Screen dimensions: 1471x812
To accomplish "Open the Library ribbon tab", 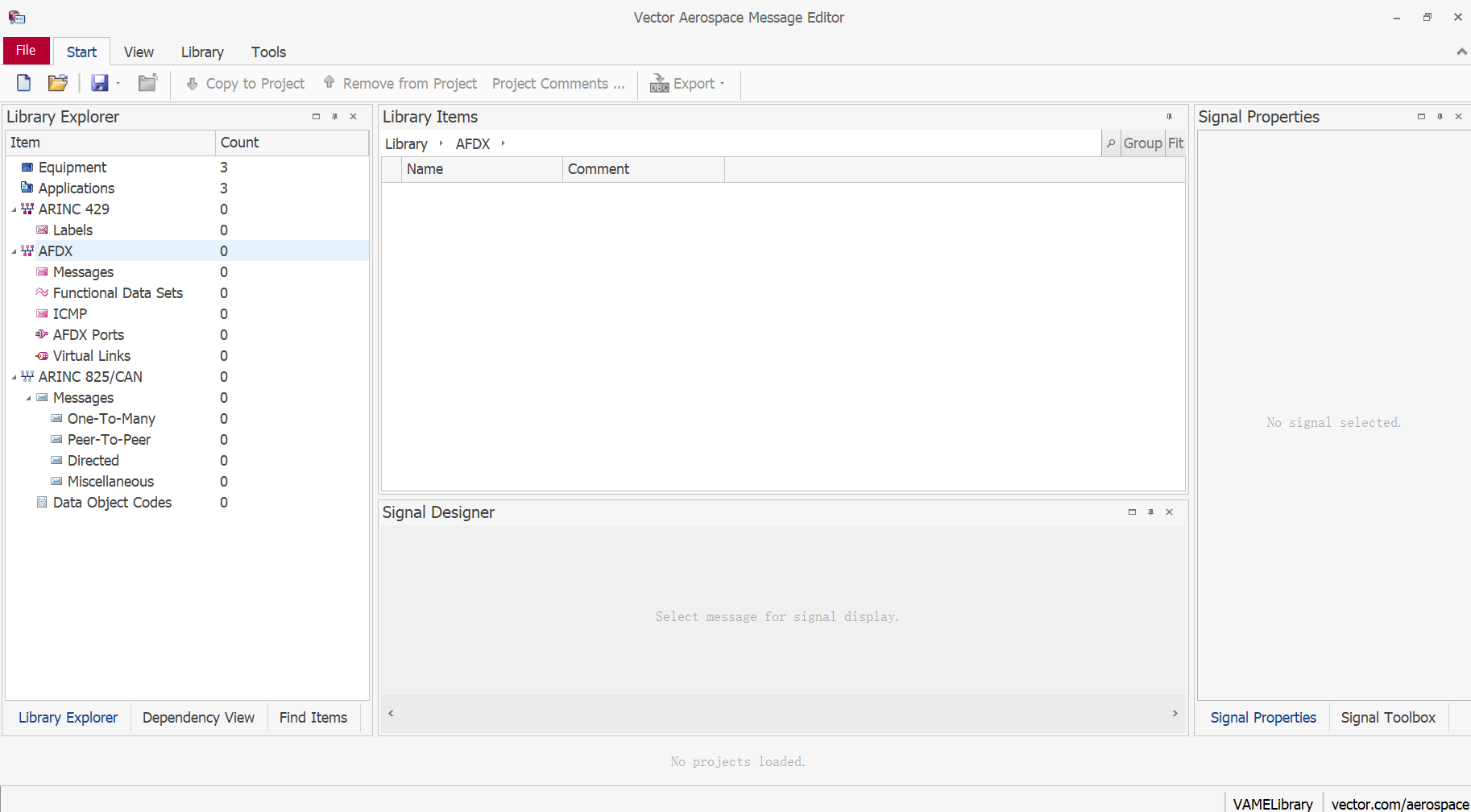I will pos(202,52).
